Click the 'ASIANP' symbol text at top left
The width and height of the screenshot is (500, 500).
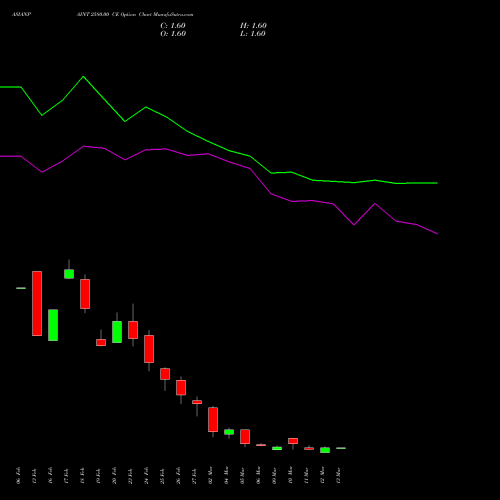coord(21,15)
